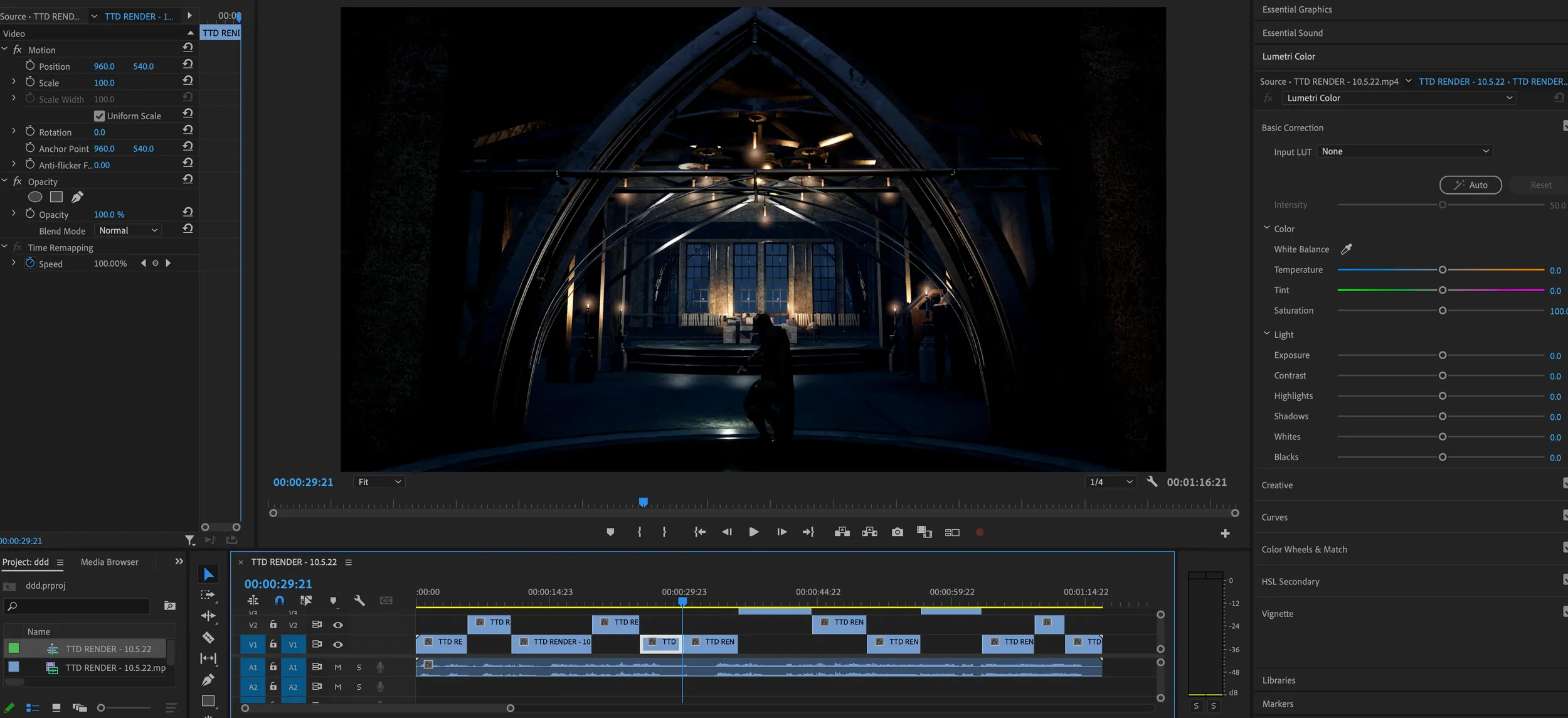The height and width of the screenshot is (718, 1568).
Task: Click the Temperature slider handle
Action: pos(1442,270)
